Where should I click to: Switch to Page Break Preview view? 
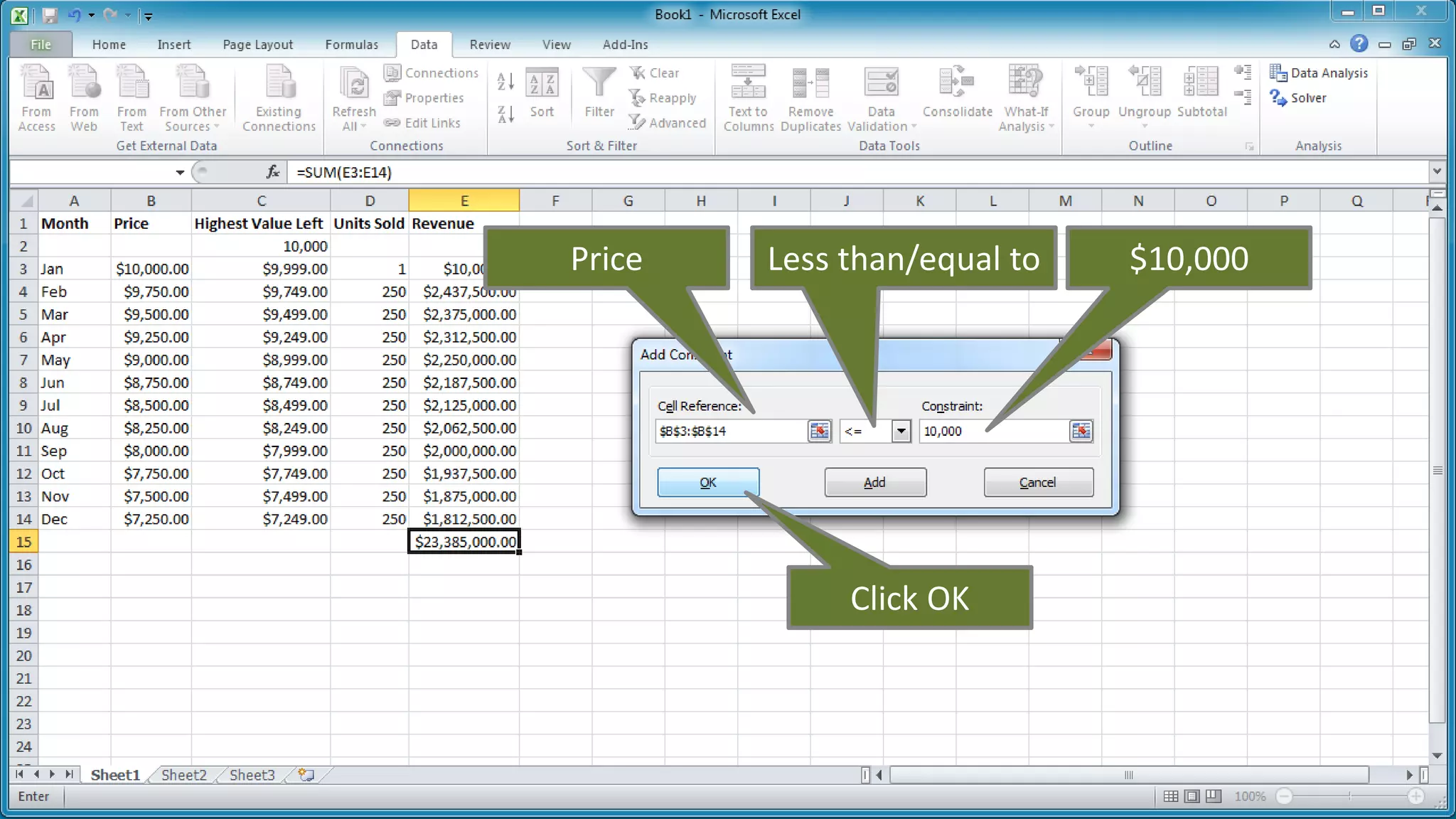(x=1214, y=796)
